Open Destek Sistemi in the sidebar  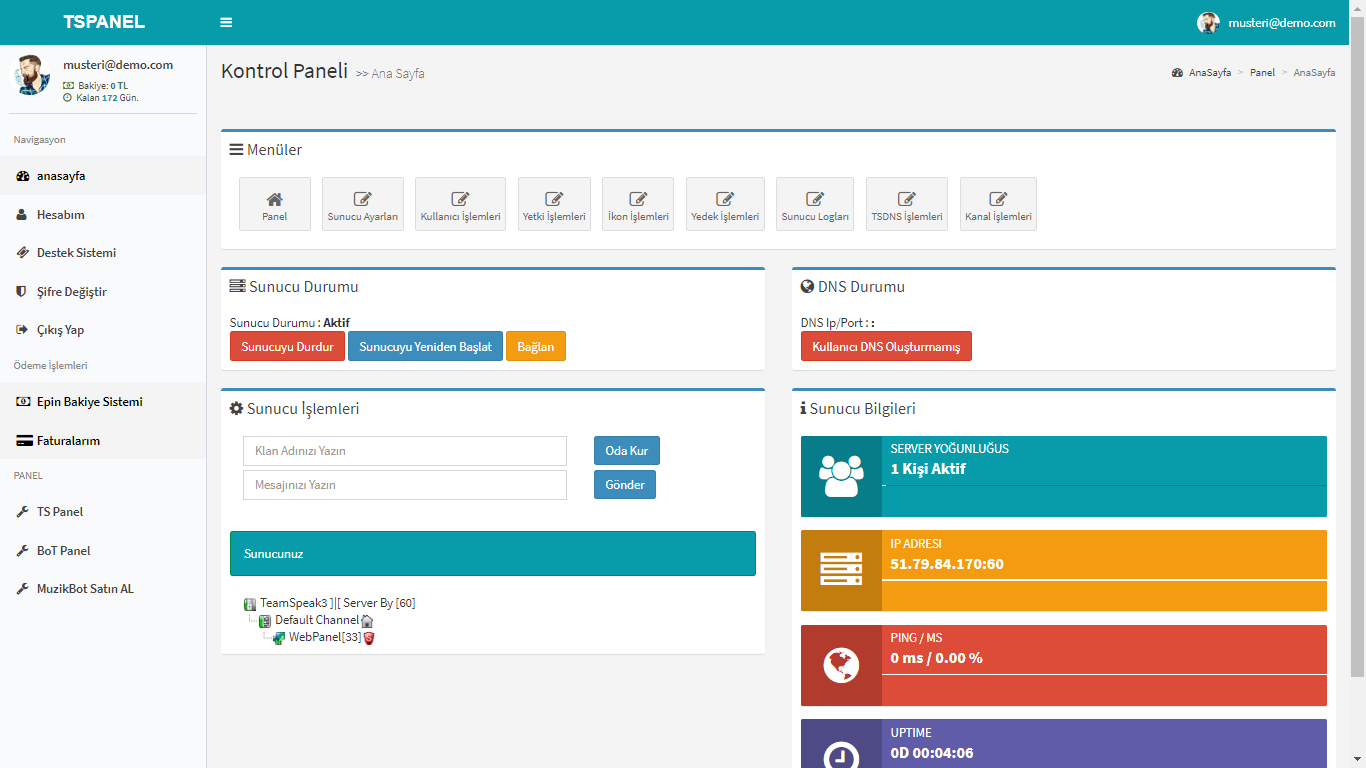(103, 252)
